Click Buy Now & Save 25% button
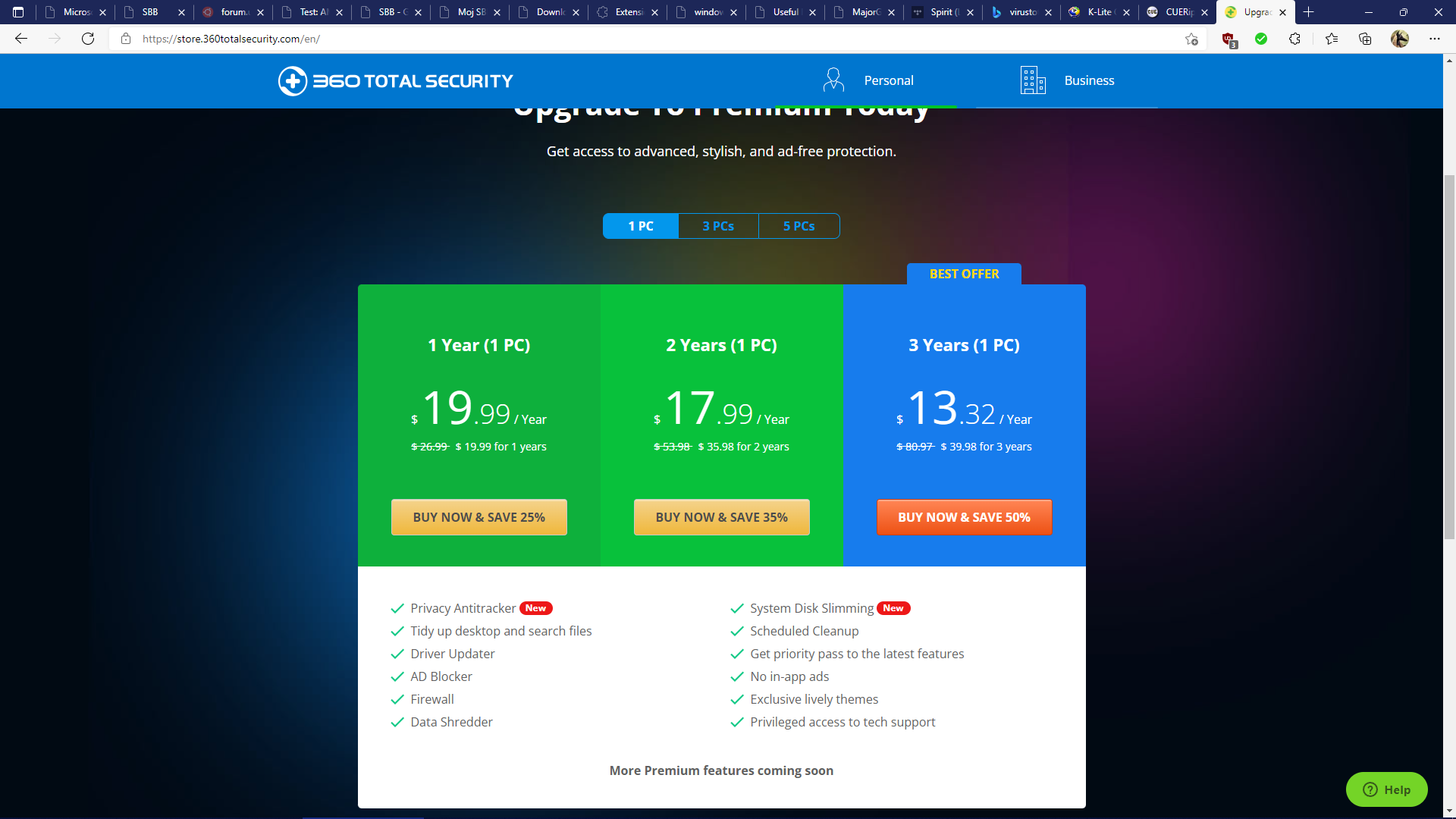 [x=479, y=517]
